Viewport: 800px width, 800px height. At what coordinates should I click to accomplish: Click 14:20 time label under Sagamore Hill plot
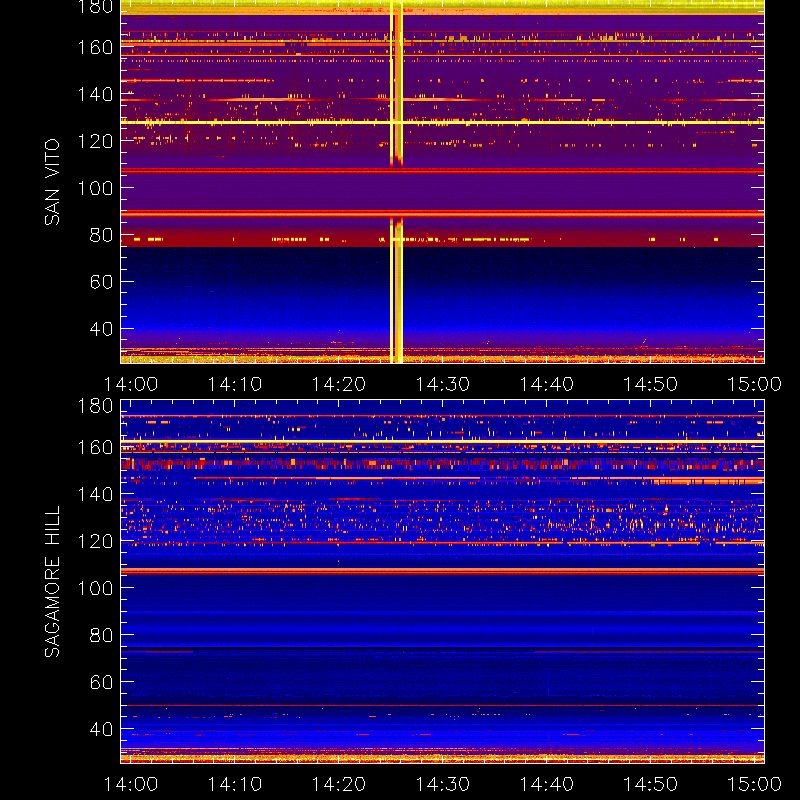click(339, 784)
